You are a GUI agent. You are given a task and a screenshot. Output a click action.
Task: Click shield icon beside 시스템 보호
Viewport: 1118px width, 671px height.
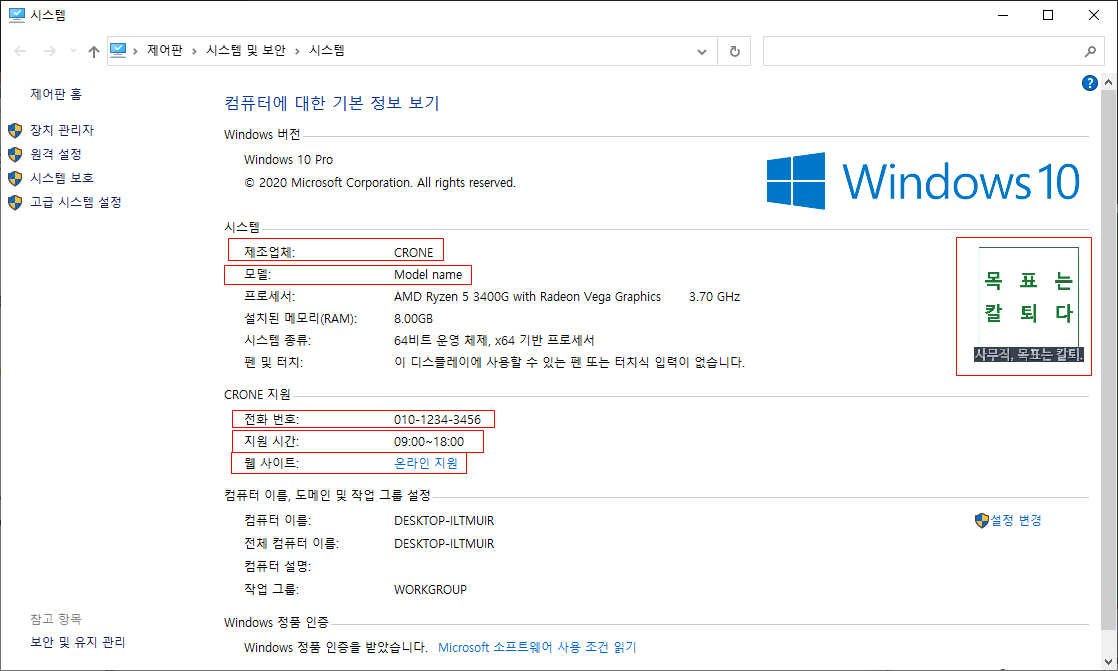tap(15, 178)
